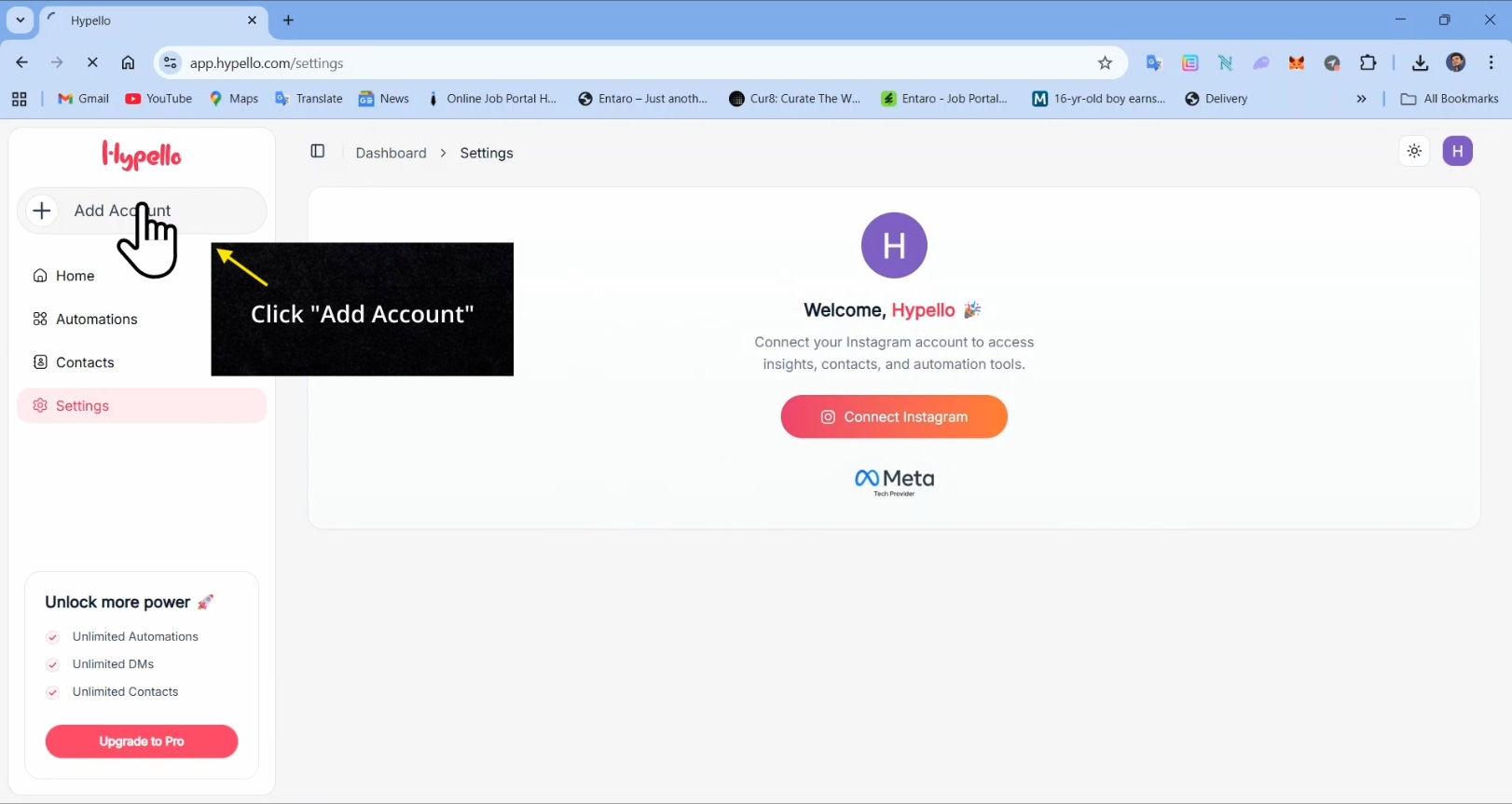
Task: Open the browser Extensions puzzle icon
Action: [1368, 63]
